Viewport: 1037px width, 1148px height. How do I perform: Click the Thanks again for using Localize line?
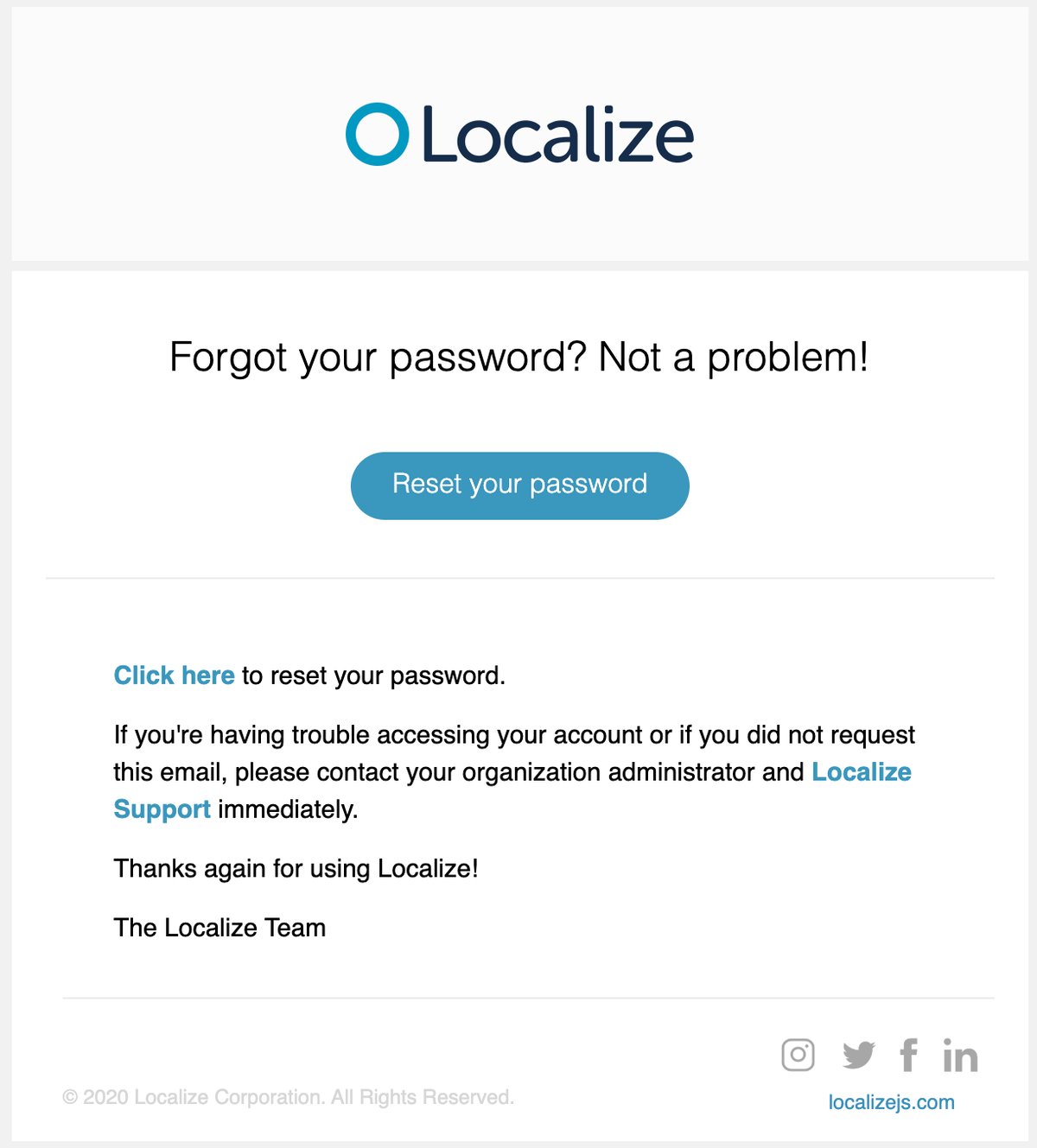(x=296, y=868)
